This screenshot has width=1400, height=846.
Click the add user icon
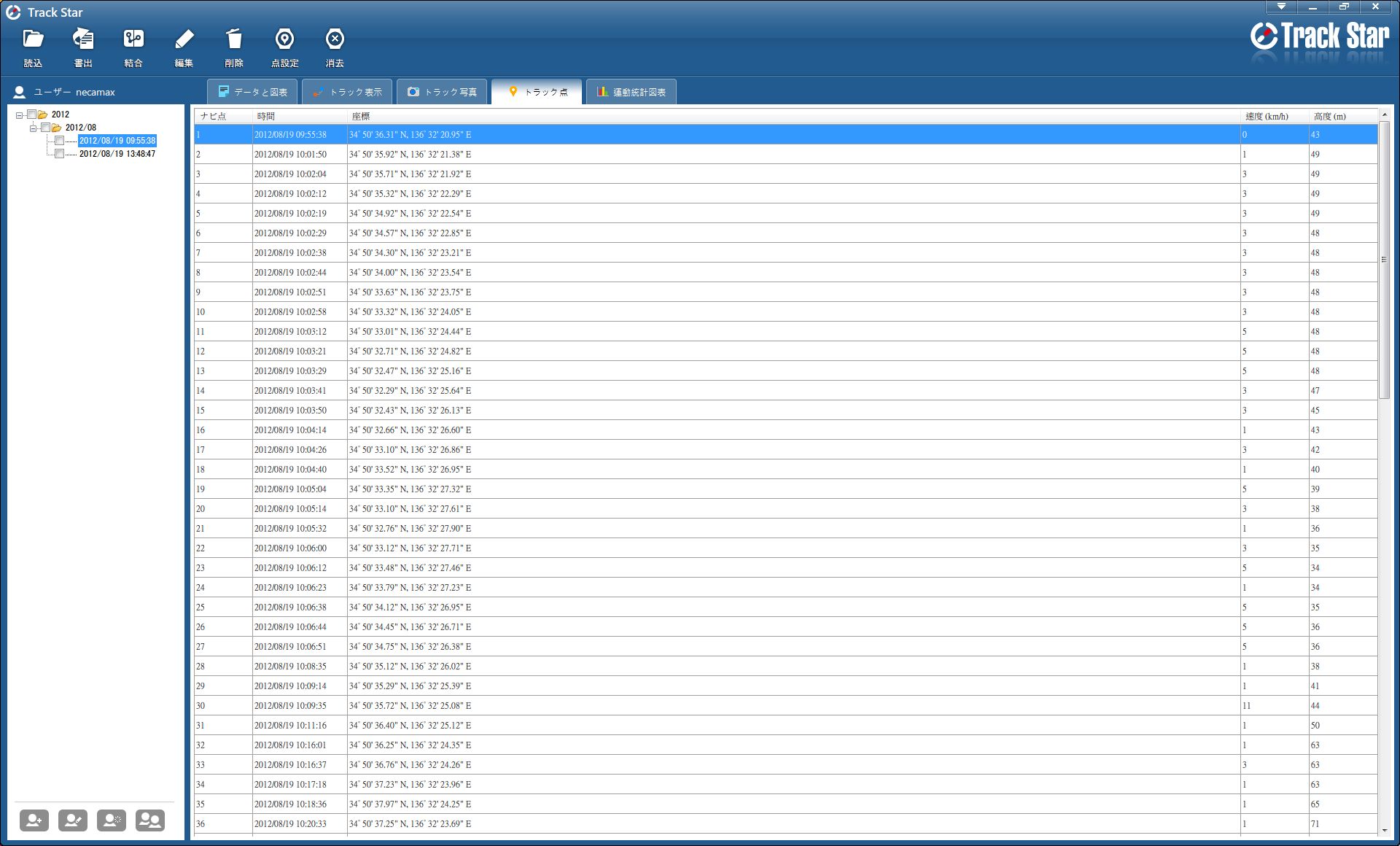(34, 820)
